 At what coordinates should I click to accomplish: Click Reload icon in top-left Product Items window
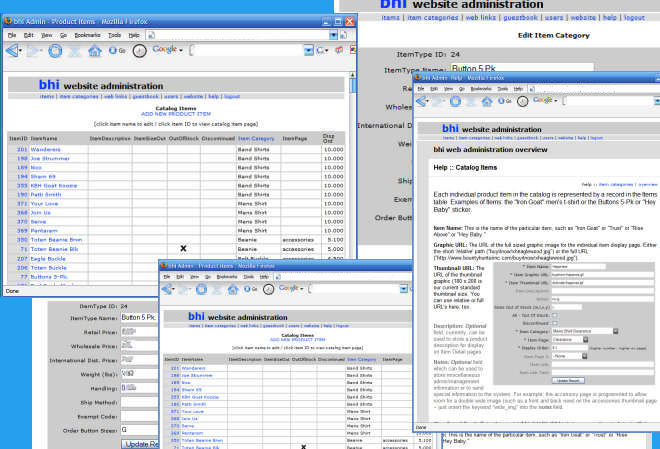coord(55,51)
